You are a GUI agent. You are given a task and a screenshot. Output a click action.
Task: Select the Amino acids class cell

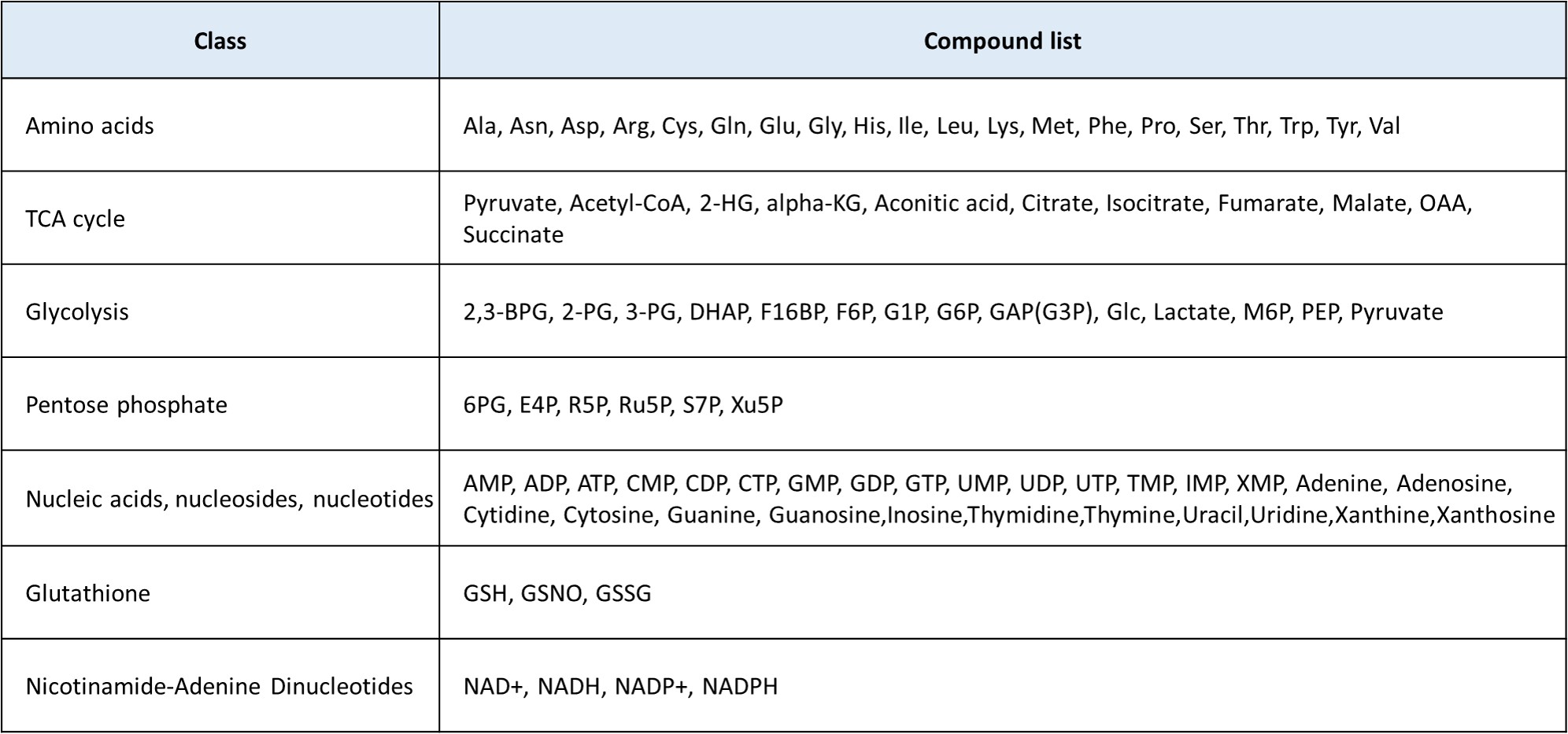tap(220, 125)
